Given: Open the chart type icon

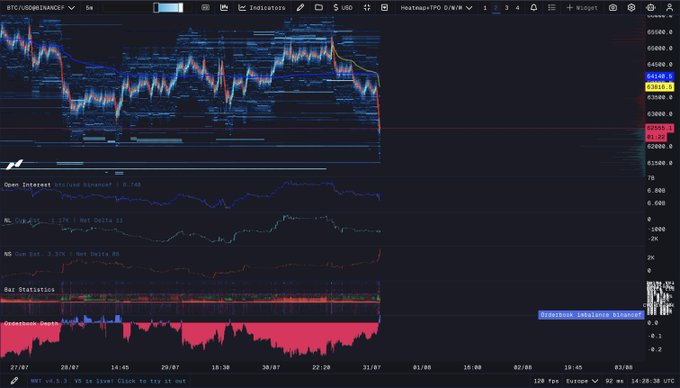Looking at the screenshot, I should click(x=224, y=7).
